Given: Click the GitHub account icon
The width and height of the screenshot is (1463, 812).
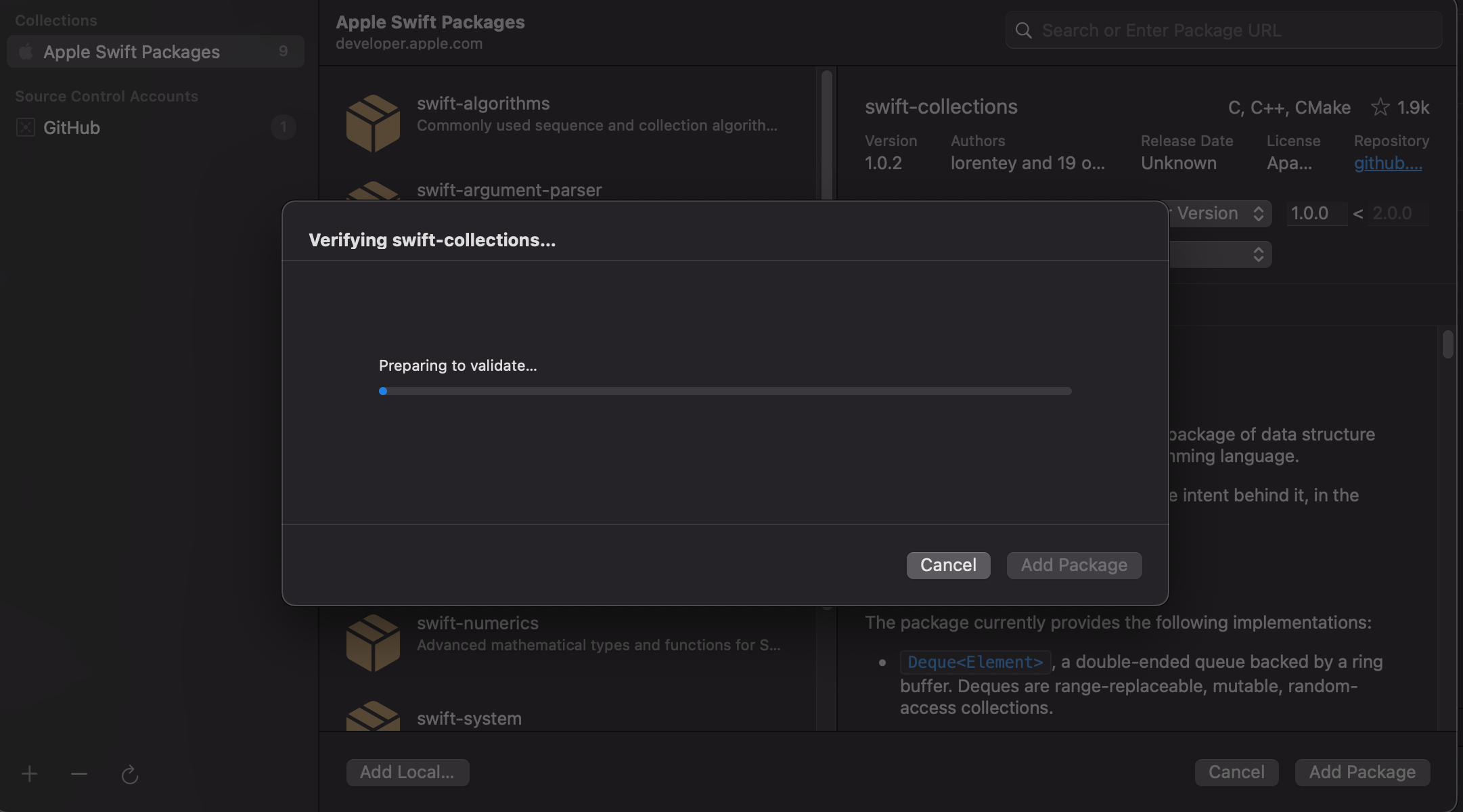Looking at the screenshot, I should coord(26,127).
